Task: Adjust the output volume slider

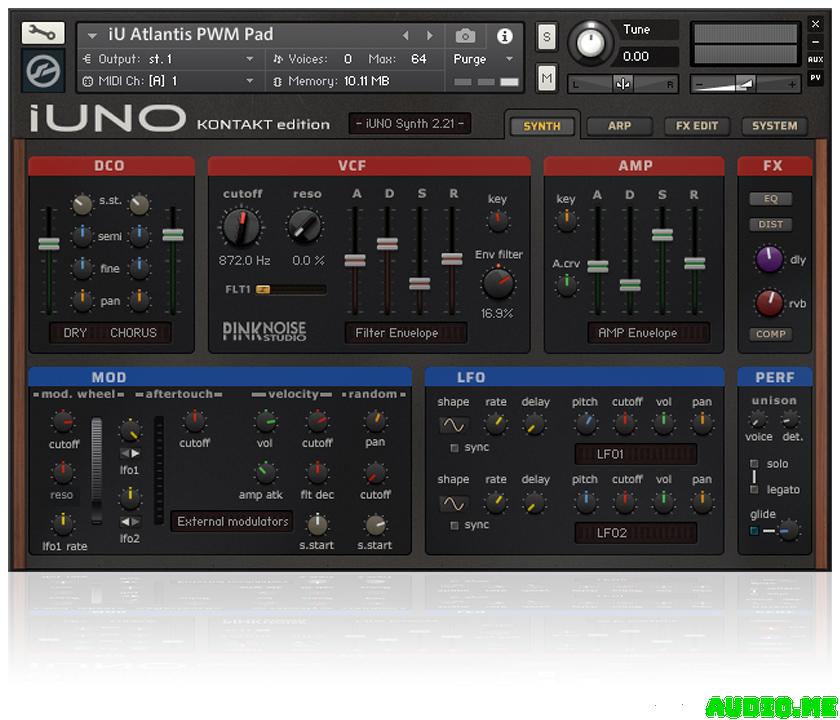Action: tap(746, 84)
